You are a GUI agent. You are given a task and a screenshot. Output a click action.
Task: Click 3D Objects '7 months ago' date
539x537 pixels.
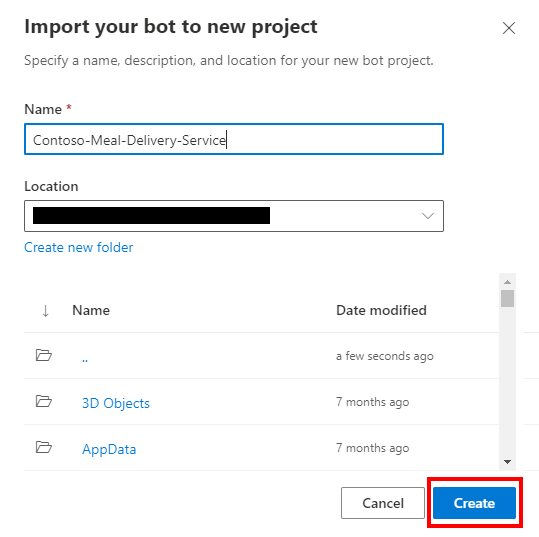pos(373,402)
